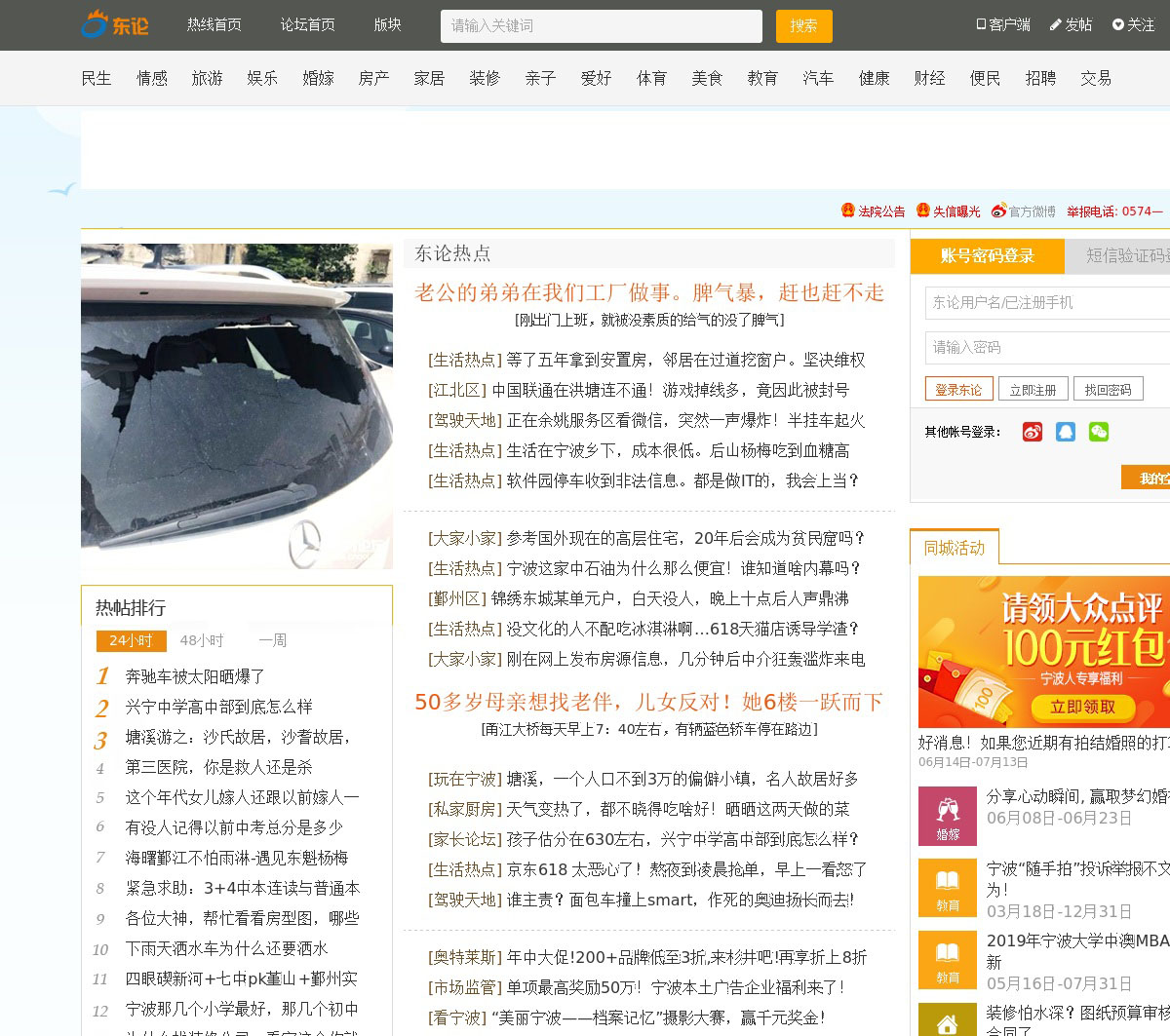
Task: Click the Weibo login icon
Action: (x=1033, y=432)
